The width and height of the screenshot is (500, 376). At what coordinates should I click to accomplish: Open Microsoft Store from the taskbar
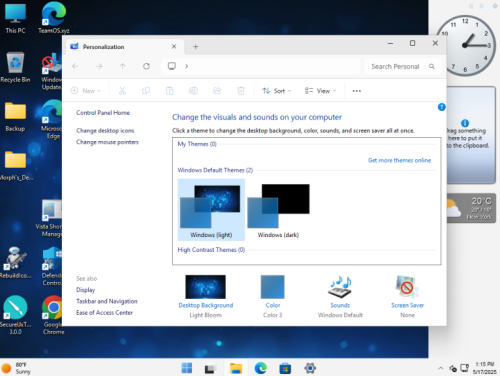[x=285, y=368]
